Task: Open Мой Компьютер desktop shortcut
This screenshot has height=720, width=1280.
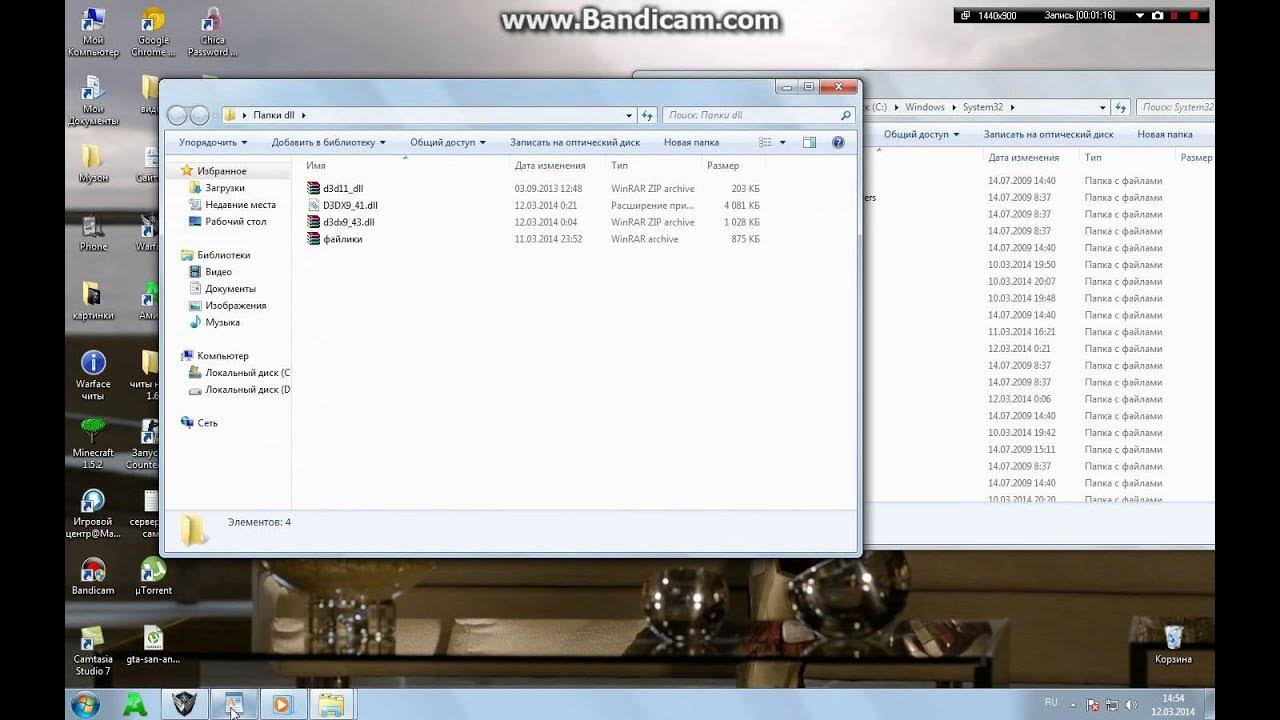Action: pos(93,33)
